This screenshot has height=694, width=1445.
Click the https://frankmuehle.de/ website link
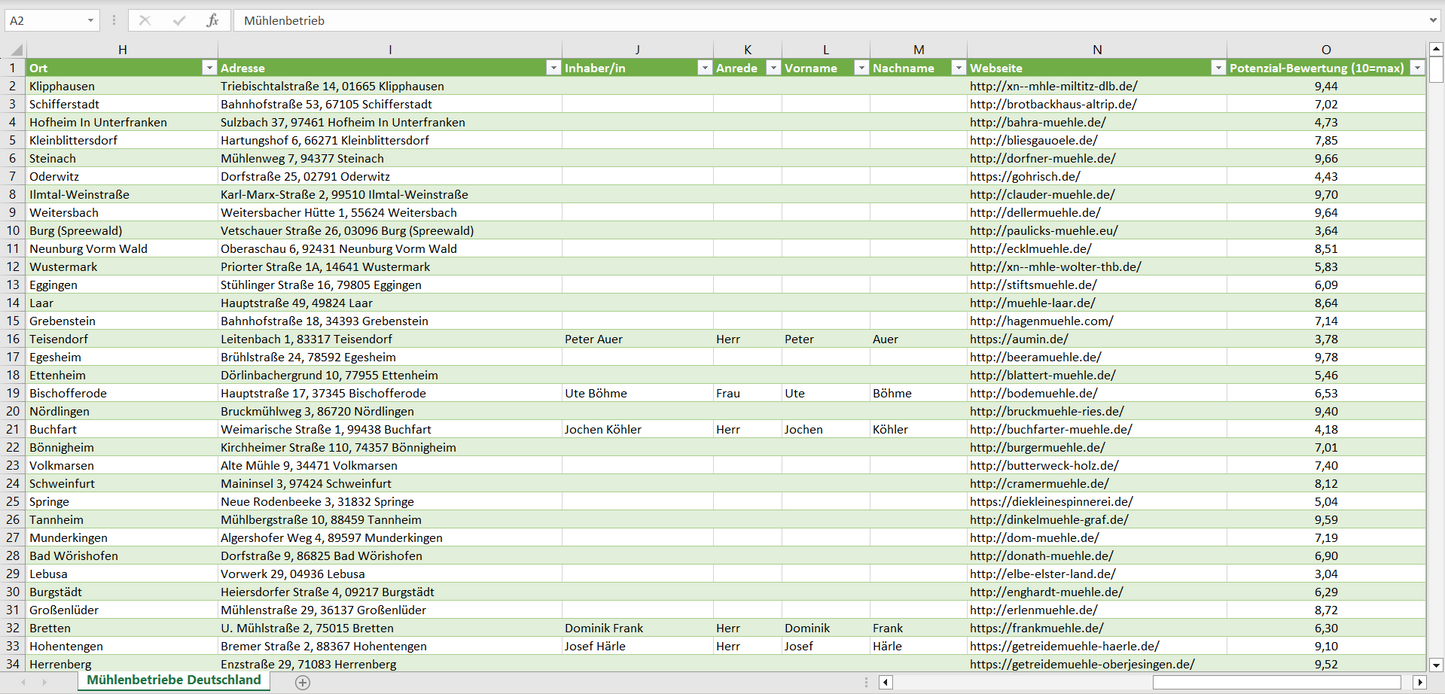tap(1036, 628)
